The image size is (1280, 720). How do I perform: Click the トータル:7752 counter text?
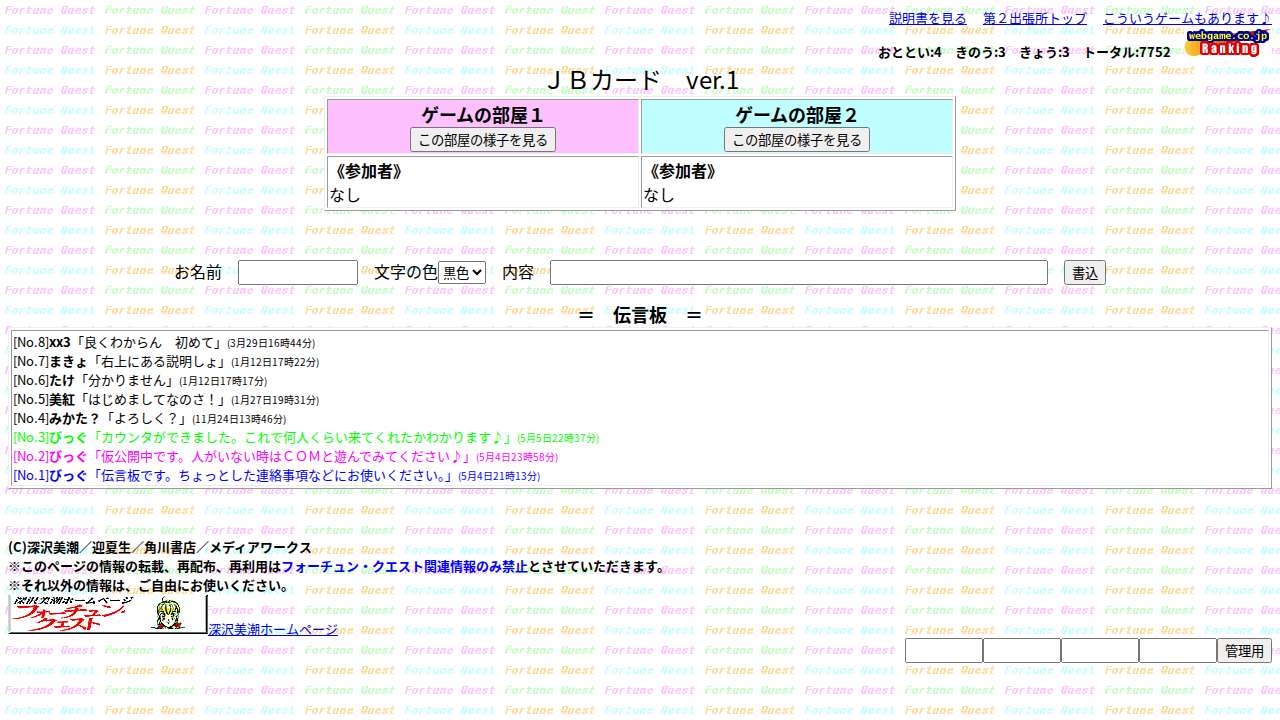click(1127, 52)
